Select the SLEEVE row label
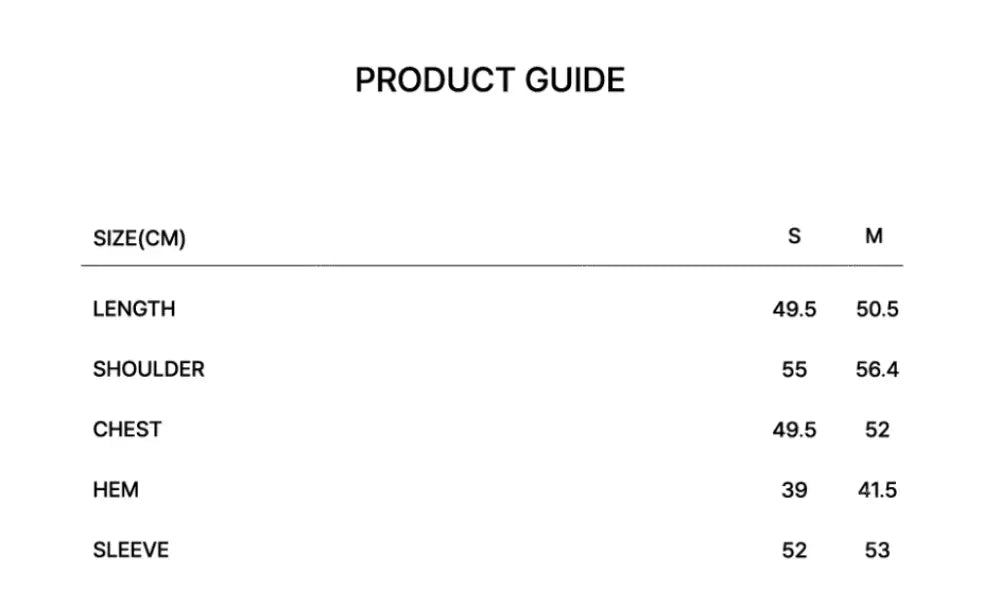Screen dimensions: 1000x607 click(x=131, y=550)
